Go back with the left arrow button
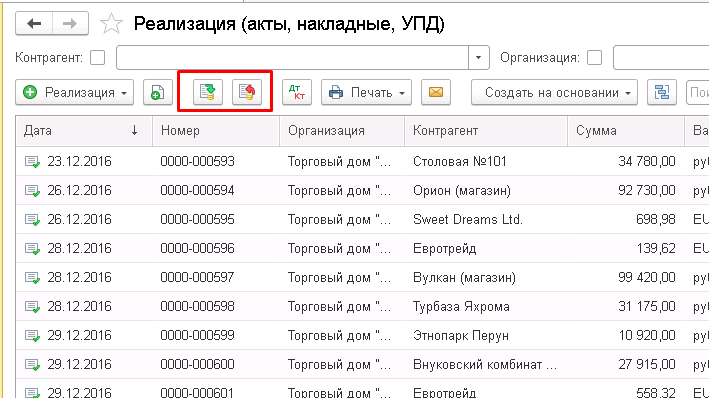The width and height of the screenshot is (709, 398). [x=34, y=23]
